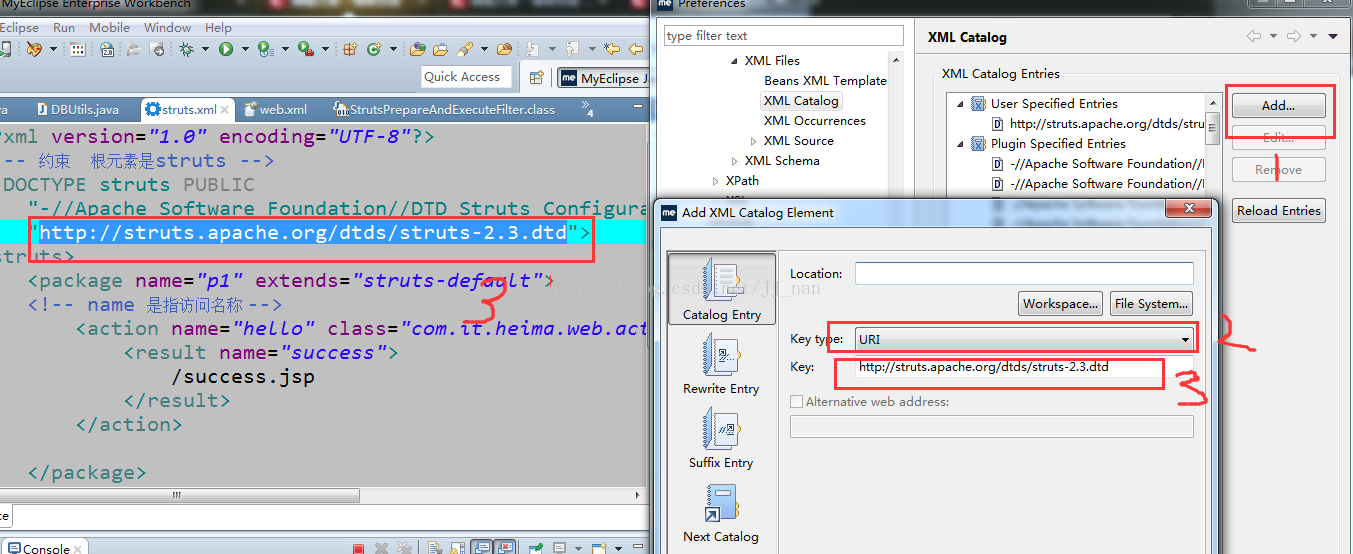Select Beans XML Template tree item
Viewport: 1353px width, 554px height.
(825, 81)
